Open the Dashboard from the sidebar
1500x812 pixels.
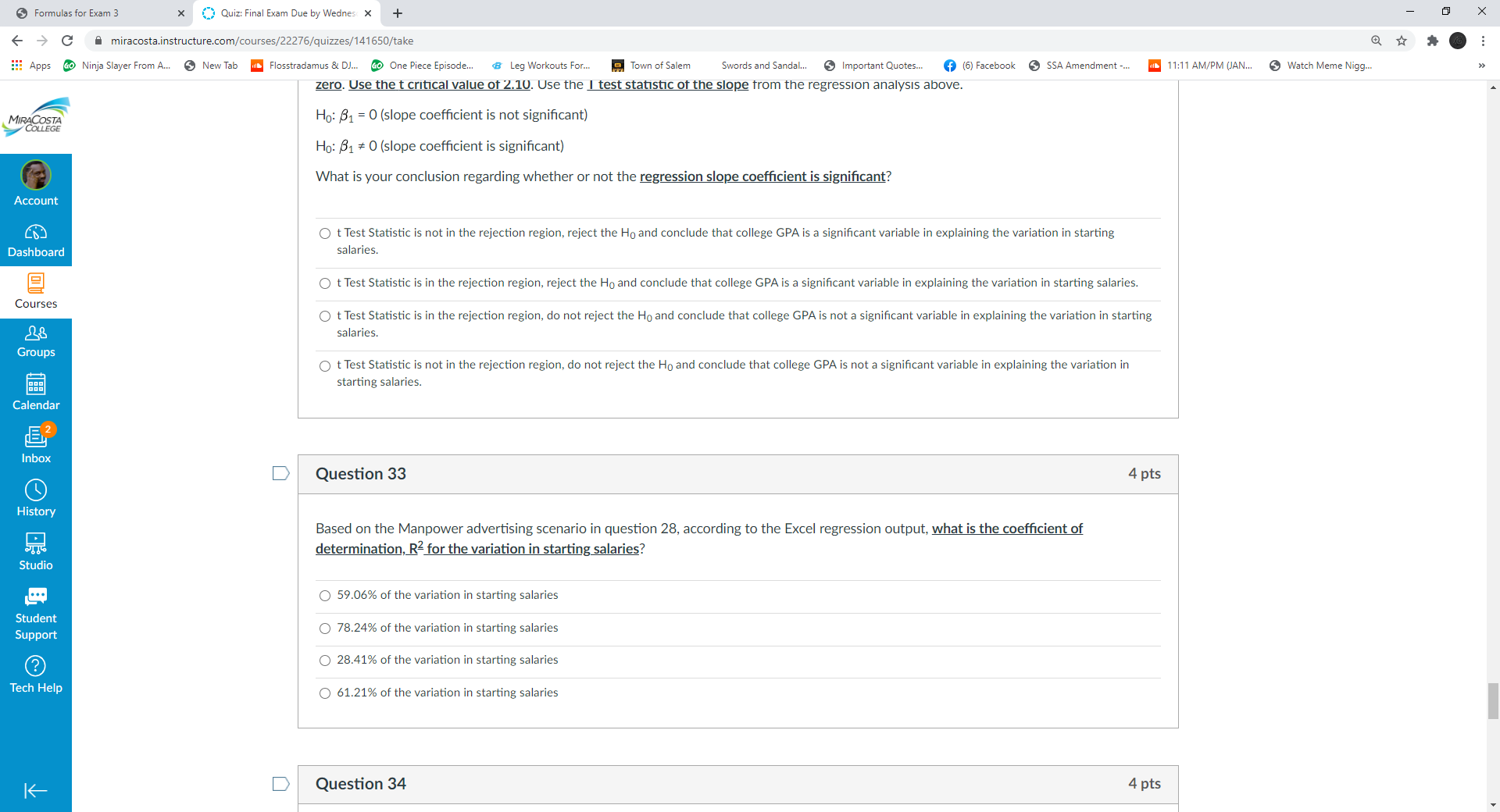pyautogui.click(x=36, y=239)
